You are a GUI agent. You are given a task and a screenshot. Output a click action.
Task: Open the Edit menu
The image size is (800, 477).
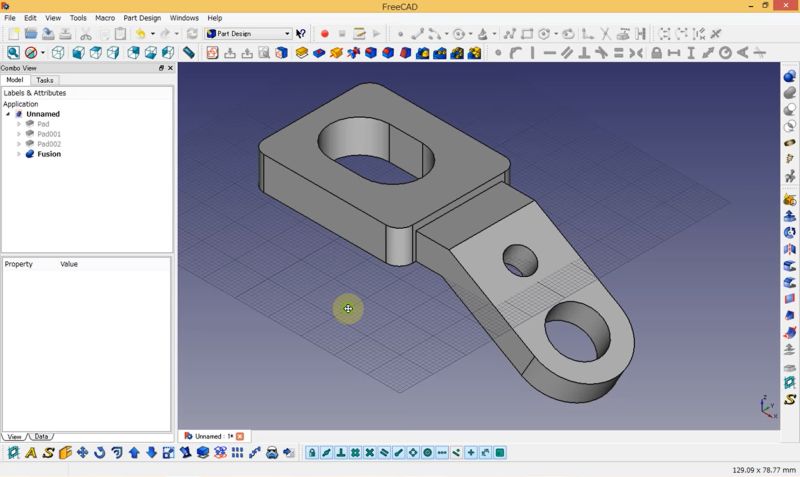tap(30, 18)
